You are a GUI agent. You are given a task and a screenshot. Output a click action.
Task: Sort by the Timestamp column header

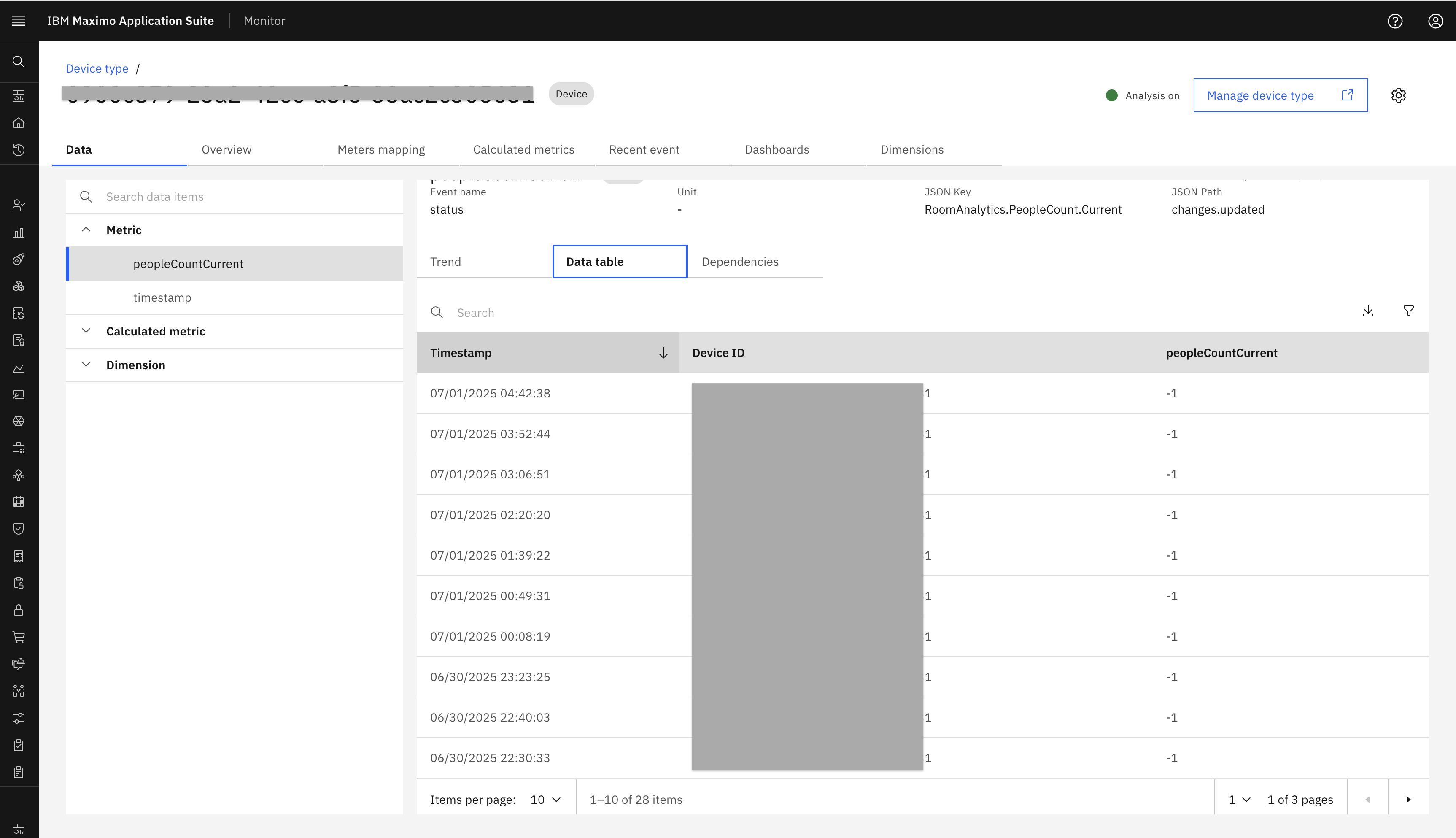[x=547, y=353]
